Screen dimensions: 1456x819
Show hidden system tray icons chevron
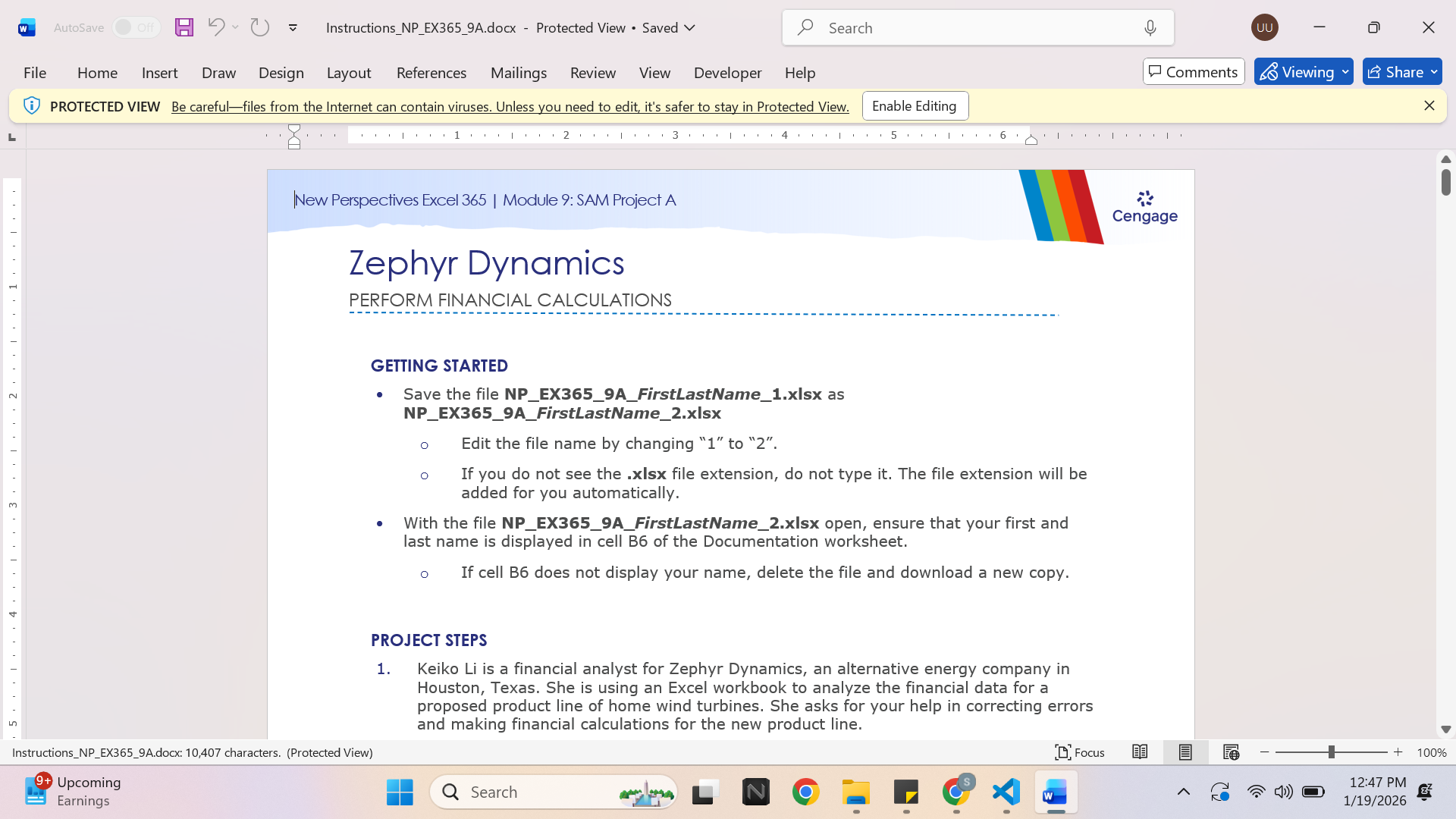pyautogui.click(x=1183, y=792)
